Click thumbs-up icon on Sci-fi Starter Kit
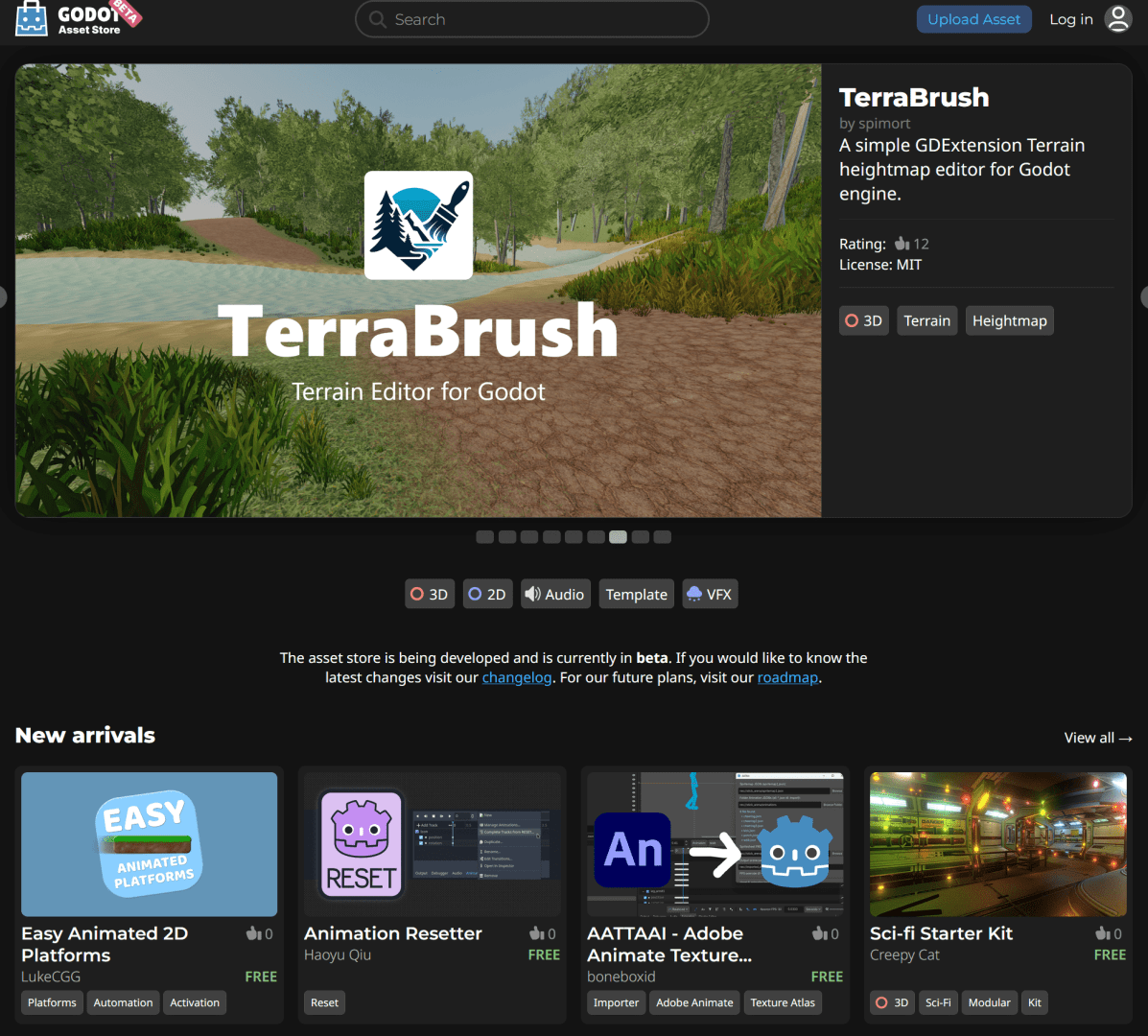1148x1036 pixels. pyautogui.click(x=1103, y=933)
